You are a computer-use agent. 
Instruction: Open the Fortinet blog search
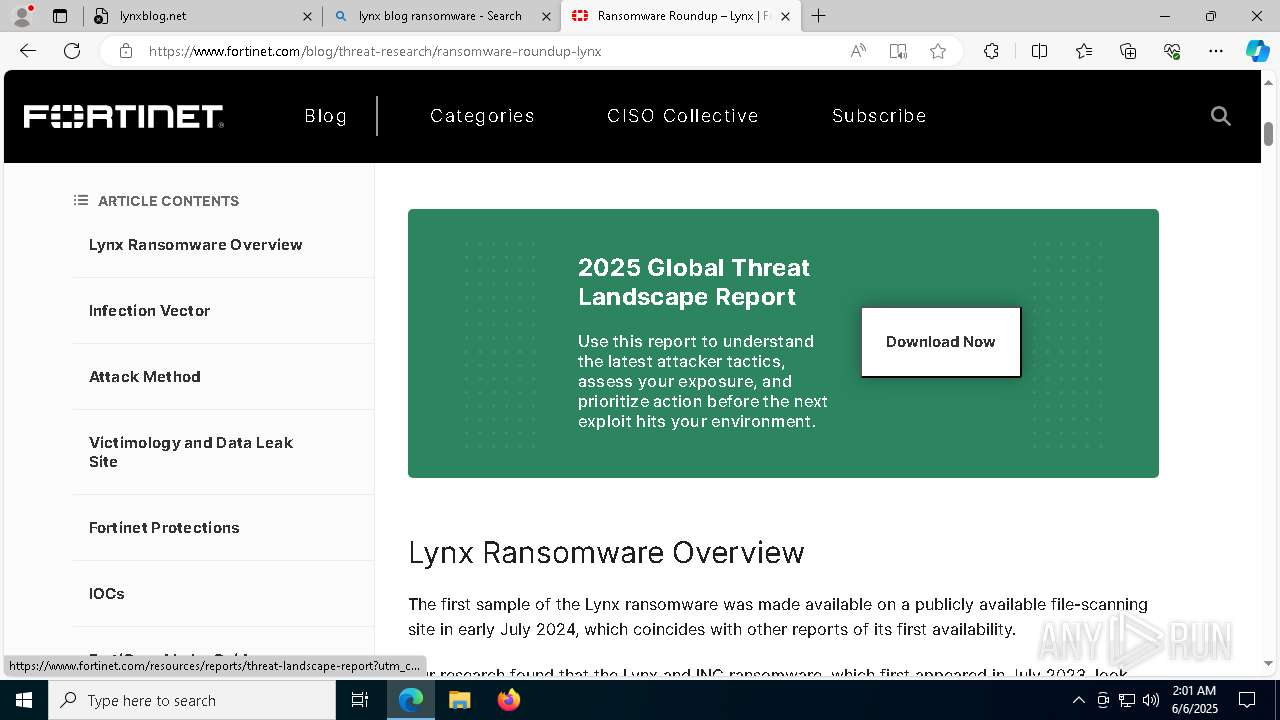pos(1221,116)
